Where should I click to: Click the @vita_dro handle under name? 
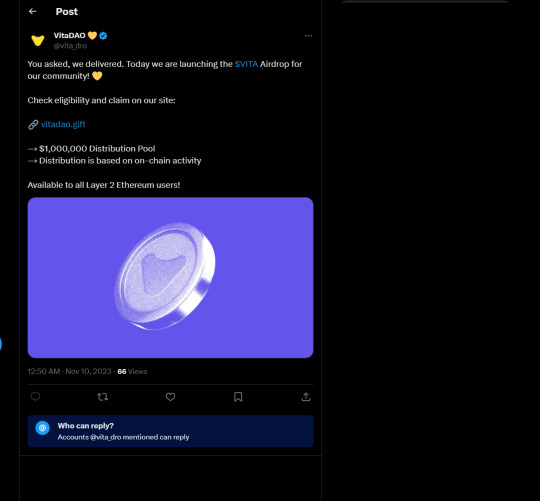pos(70,46)
